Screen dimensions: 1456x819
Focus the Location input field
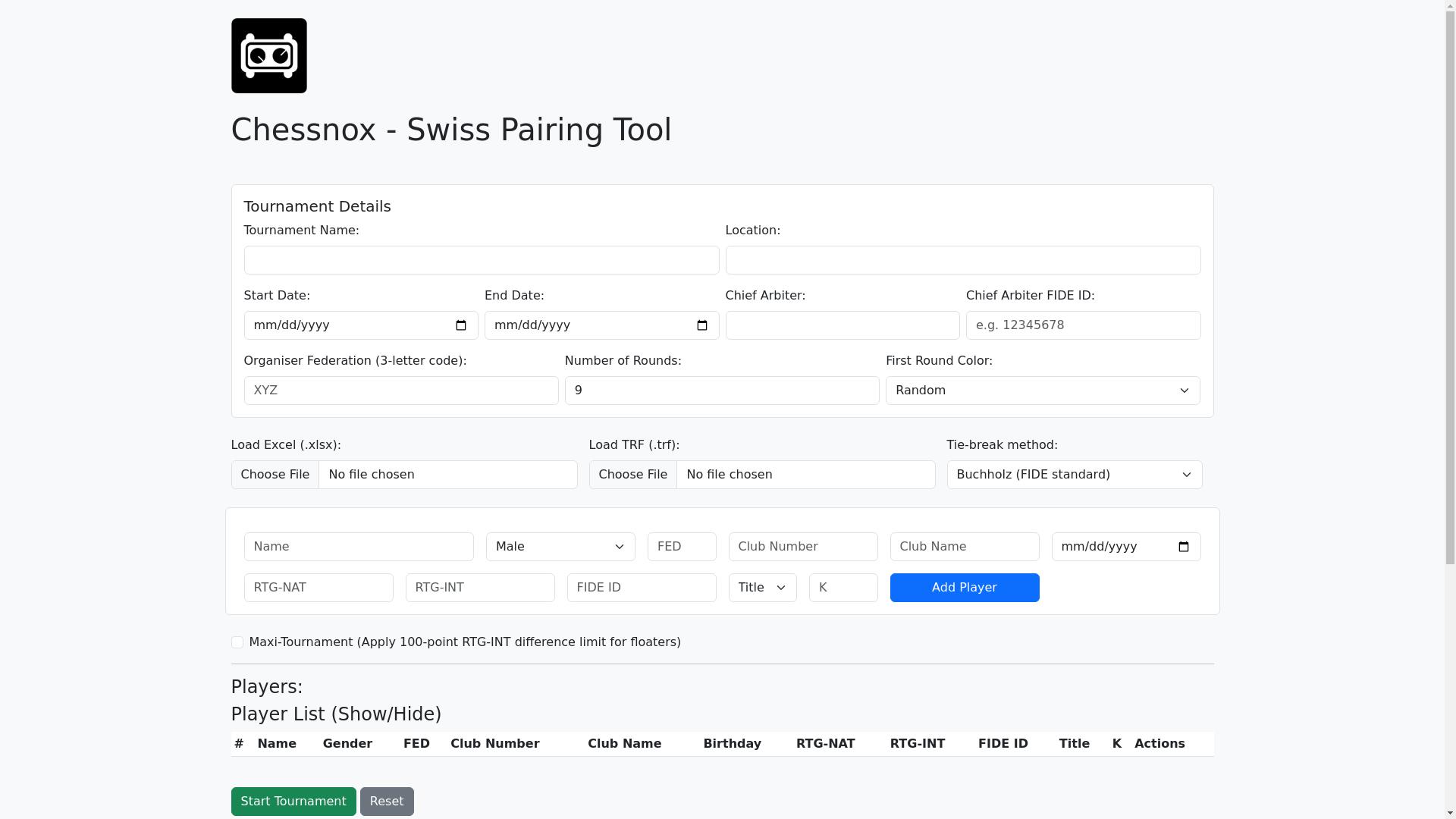coord(963,260)
